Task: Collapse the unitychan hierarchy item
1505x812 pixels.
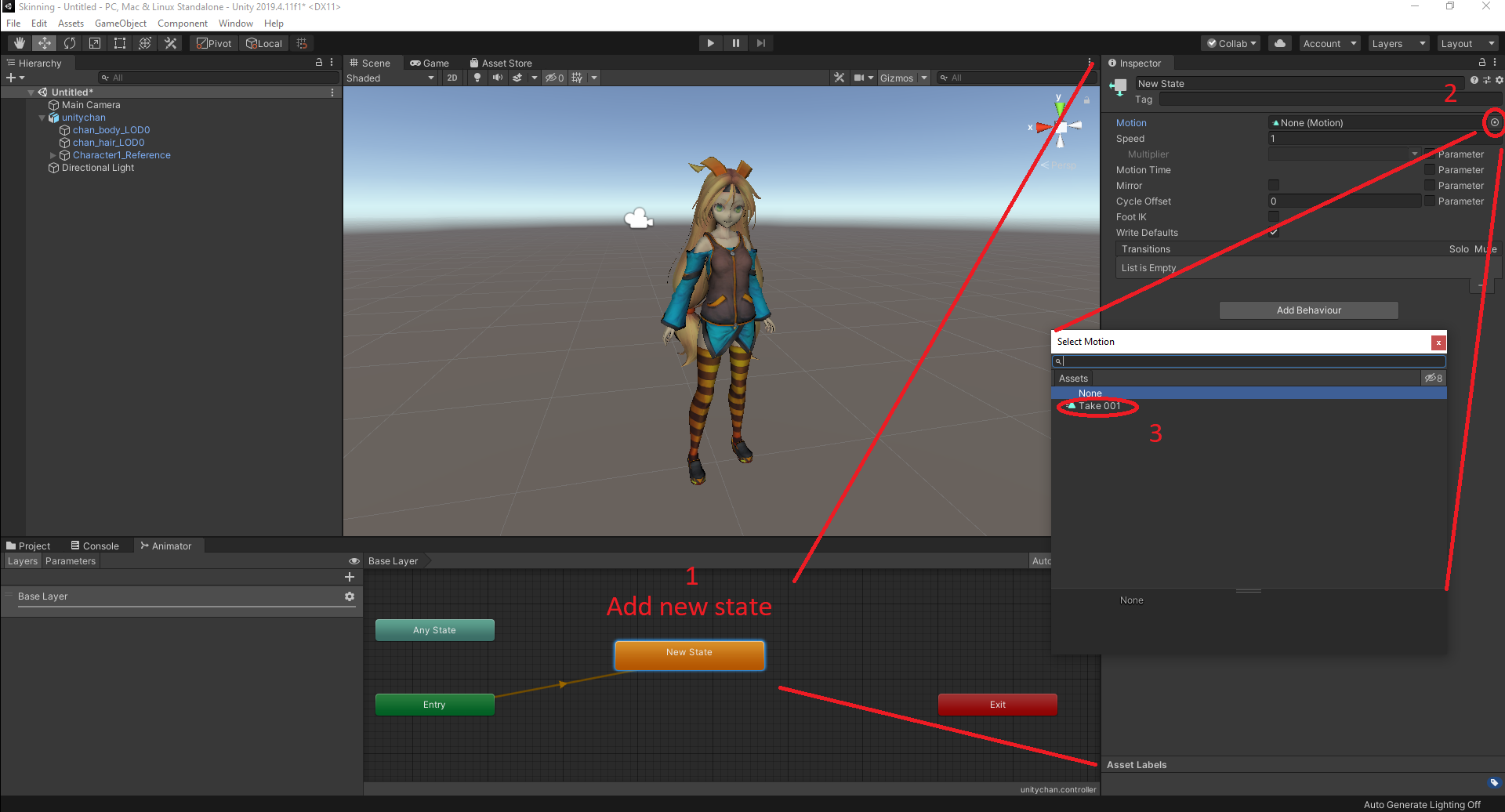Action: pos(42,118)
